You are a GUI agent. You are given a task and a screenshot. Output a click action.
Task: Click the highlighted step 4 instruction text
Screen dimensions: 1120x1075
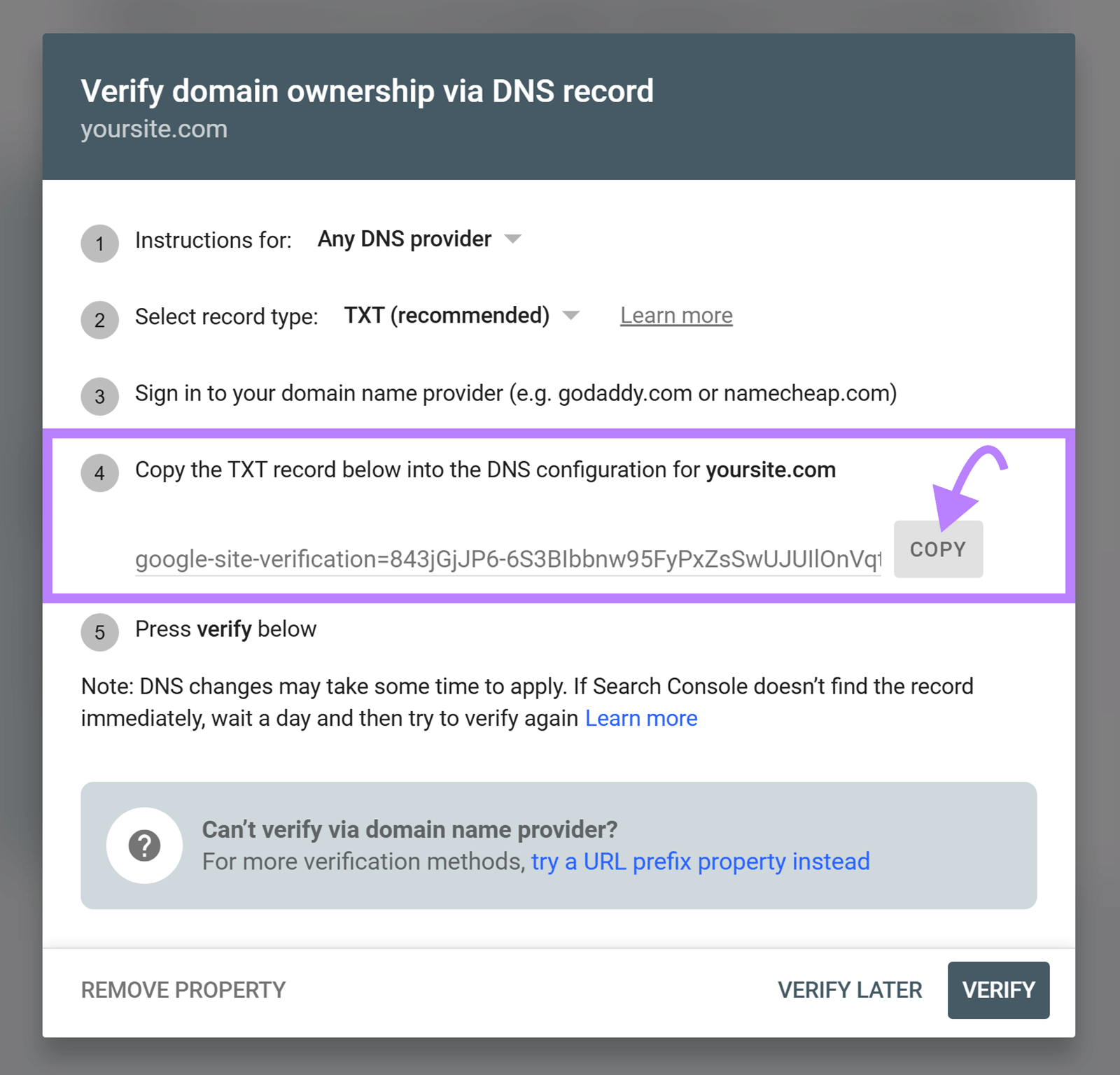(484, 470)
